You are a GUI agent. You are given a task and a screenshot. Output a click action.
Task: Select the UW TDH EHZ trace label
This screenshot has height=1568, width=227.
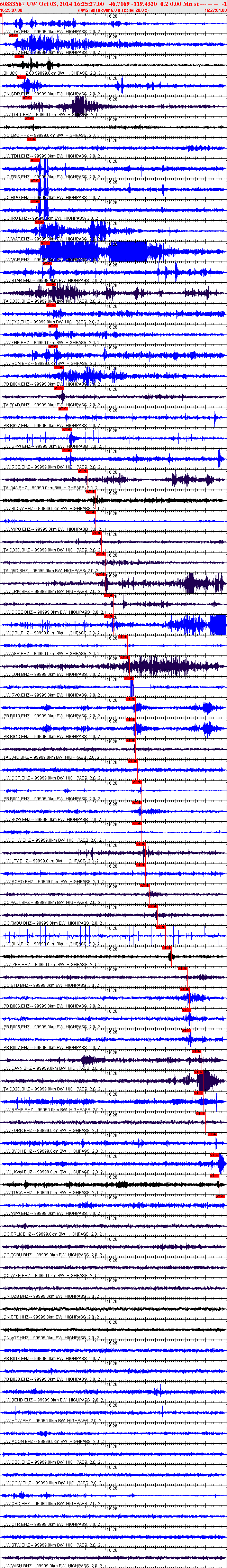[x=53, y=156]
